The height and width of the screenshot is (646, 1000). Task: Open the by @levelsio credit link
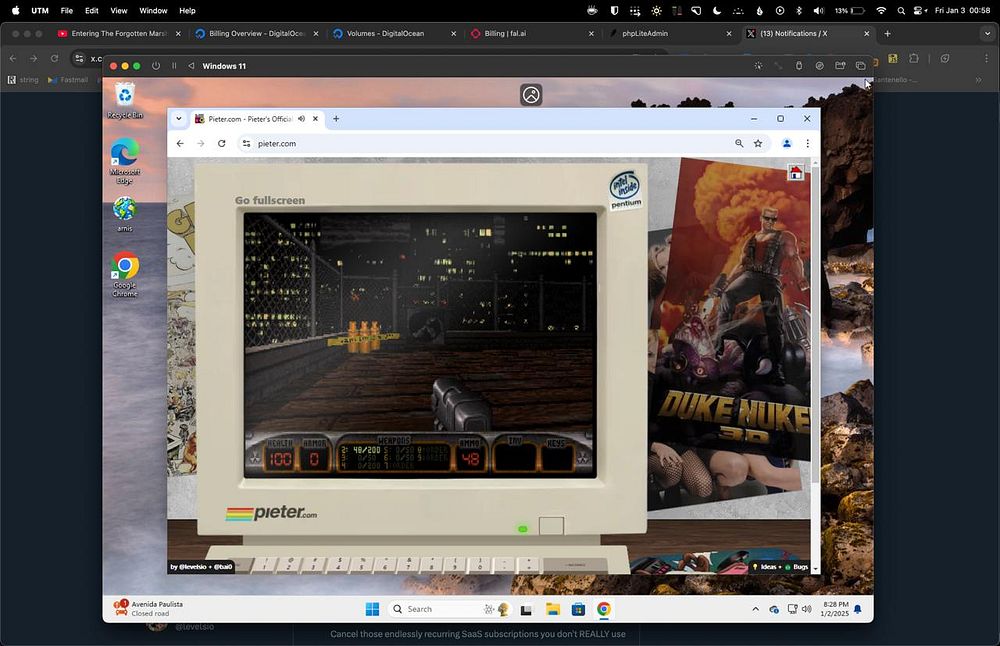[x=202, y=566]
